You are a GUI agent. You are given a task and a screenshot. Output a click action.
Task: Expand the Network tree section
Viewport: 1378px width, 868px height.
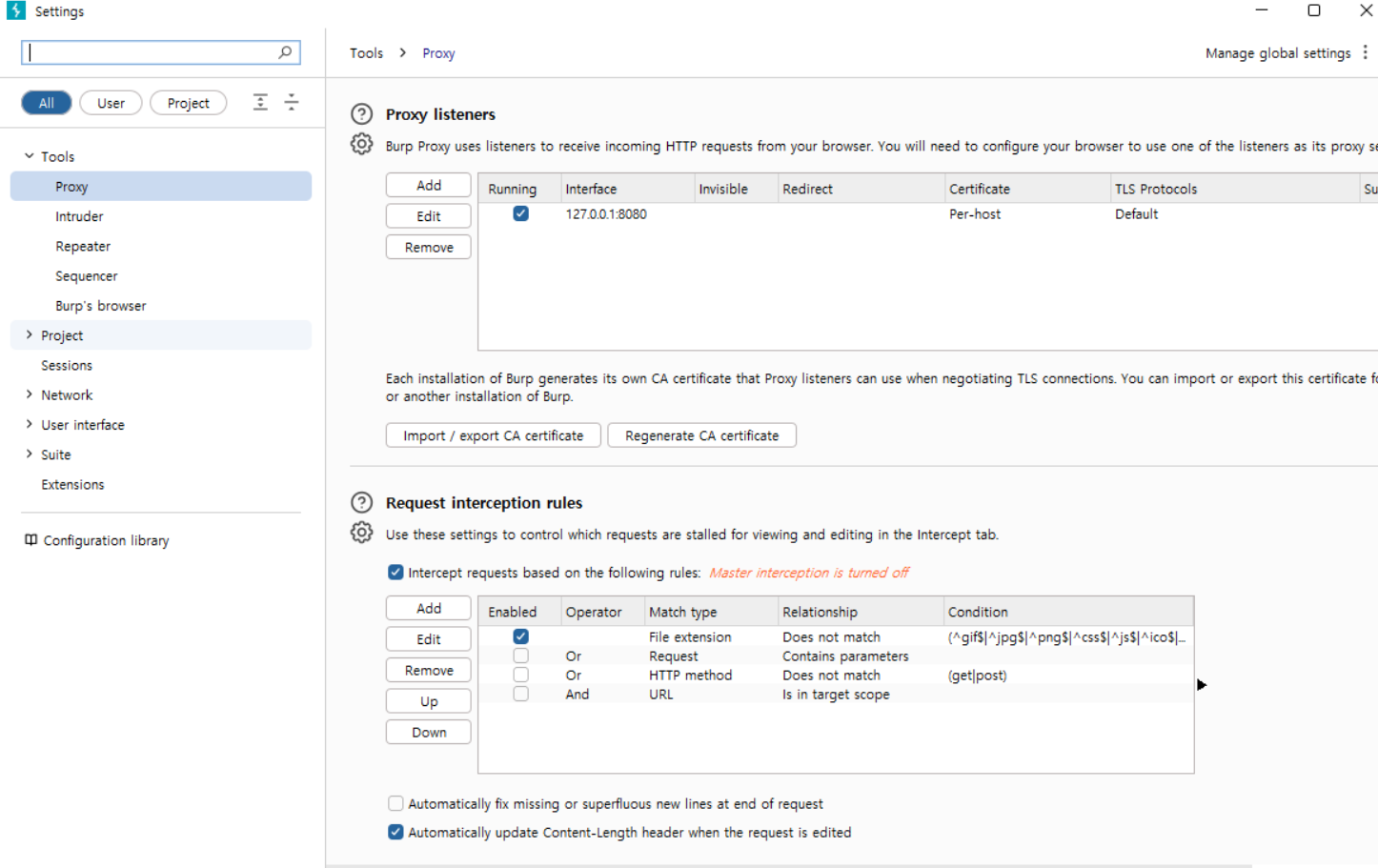click(30, 394)
